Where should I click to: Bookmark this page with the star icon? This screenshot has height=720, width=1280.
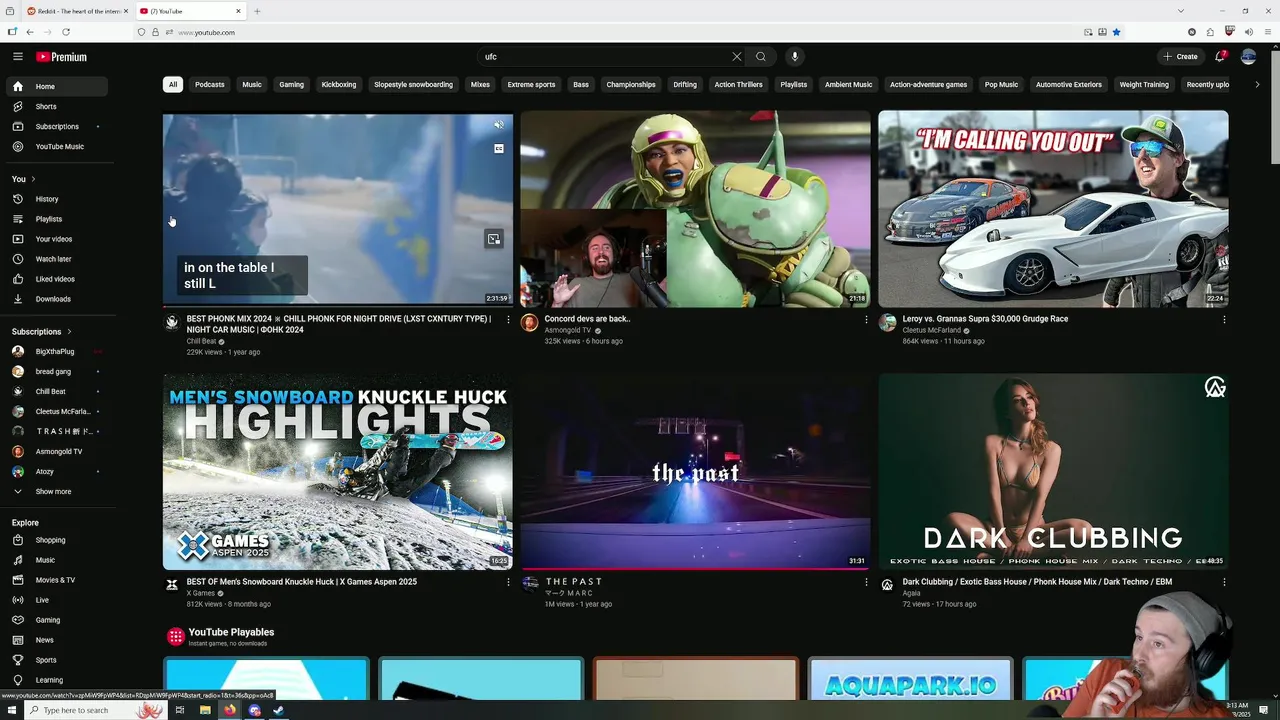(1116, 32)
